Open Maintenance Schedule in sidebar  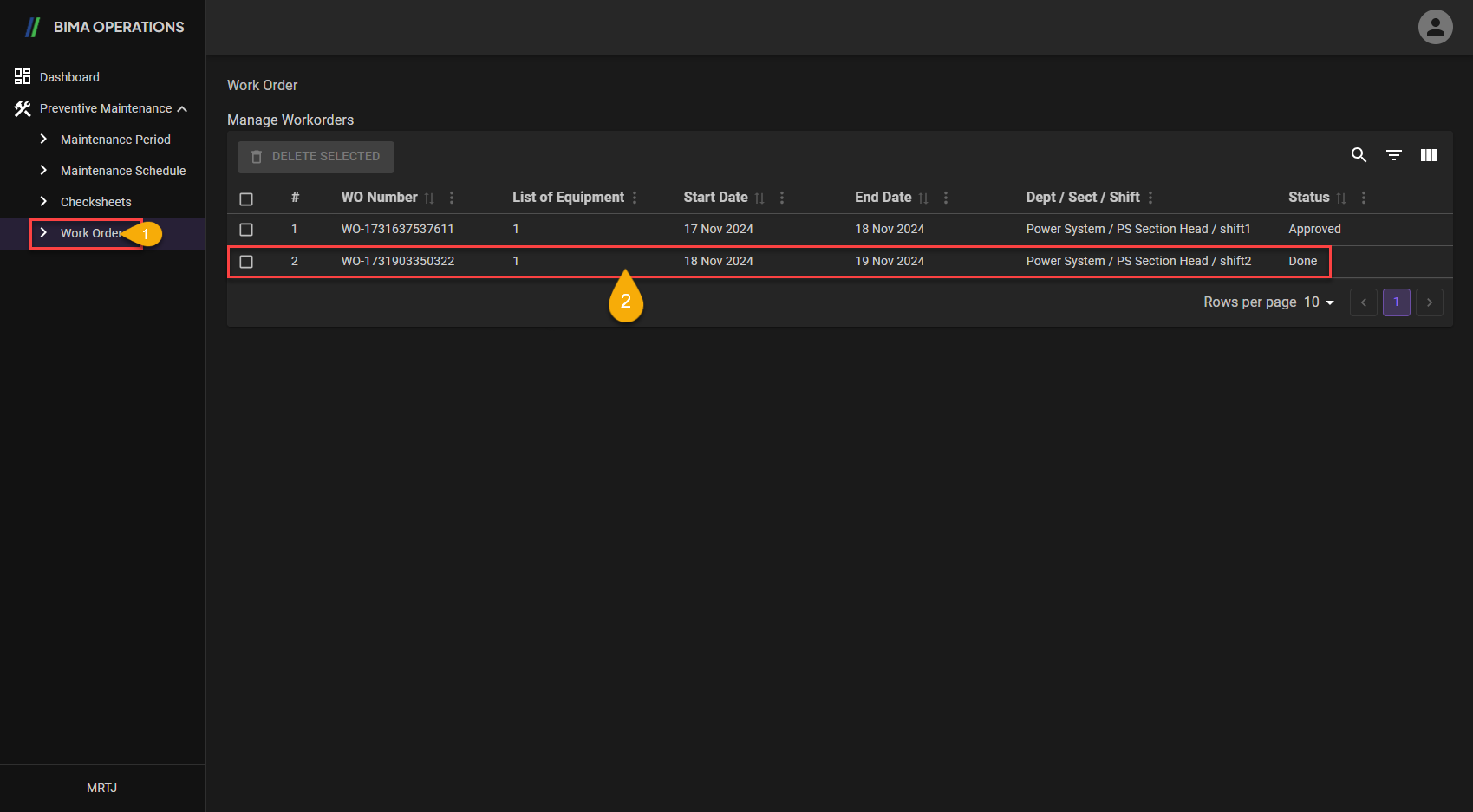(122, 171)
